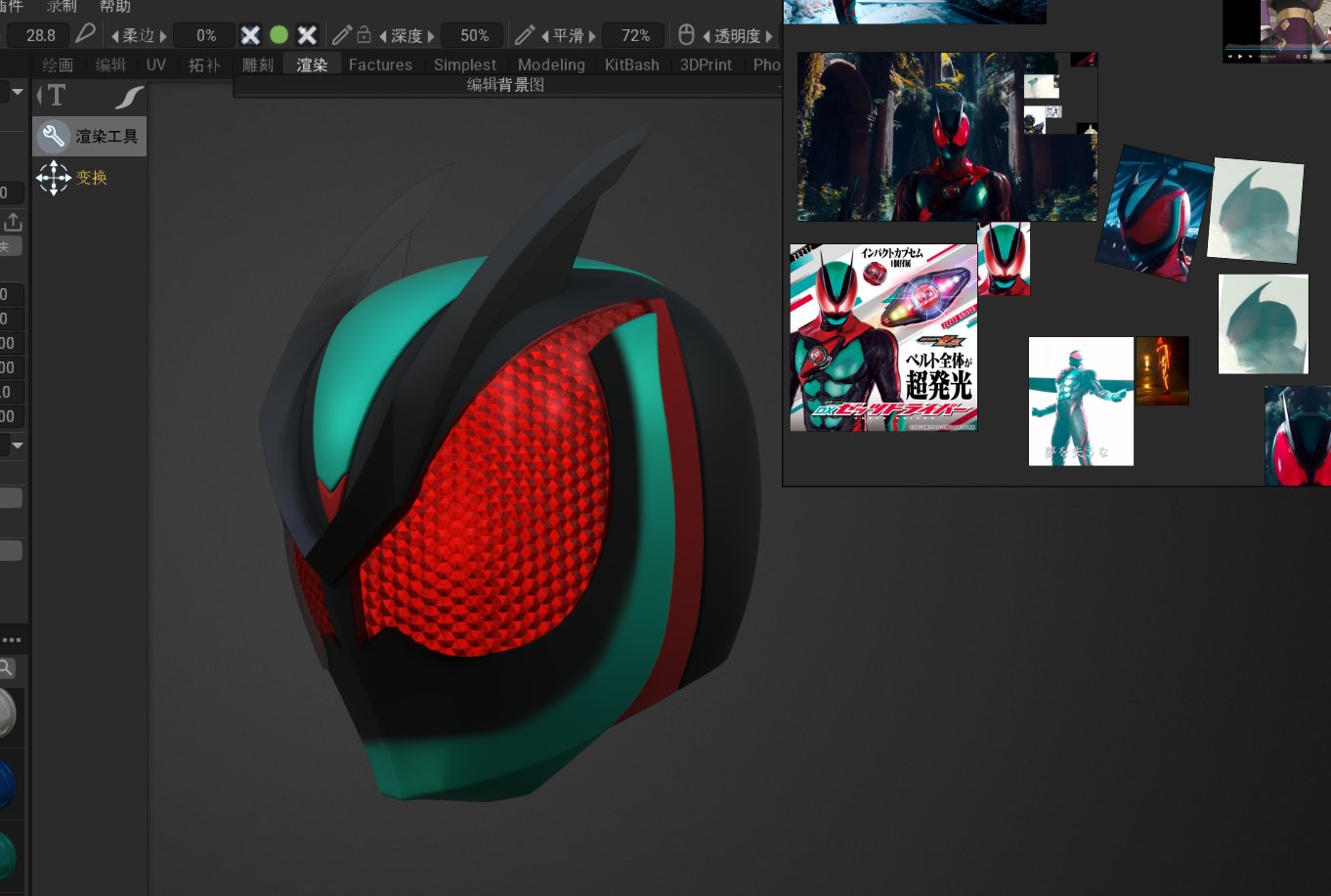Switch to the 编辑 tab
1331x896 pixels.
click(x=110, y=64)
